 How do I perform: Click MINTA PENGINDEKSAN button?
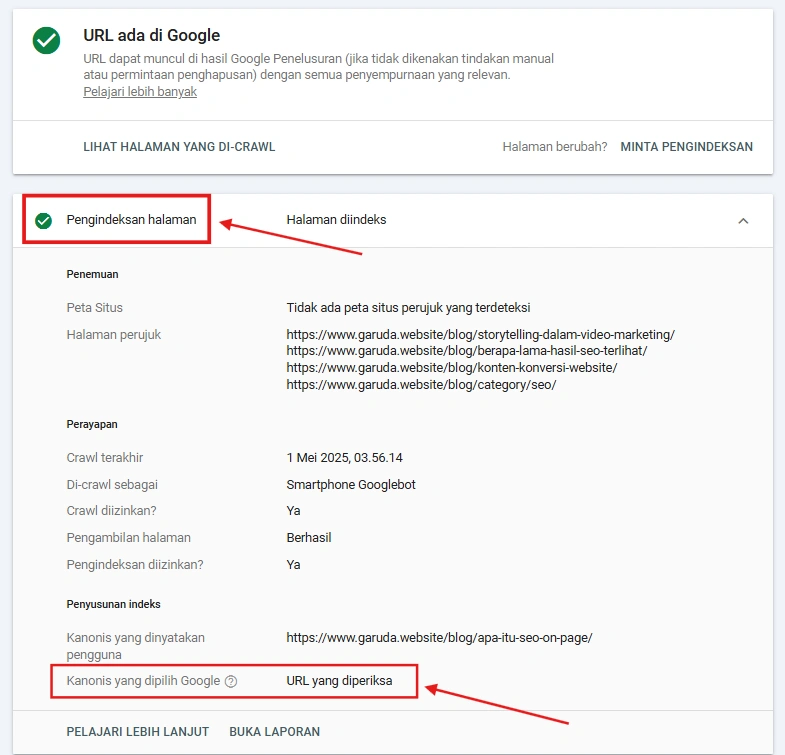point(686,147)
